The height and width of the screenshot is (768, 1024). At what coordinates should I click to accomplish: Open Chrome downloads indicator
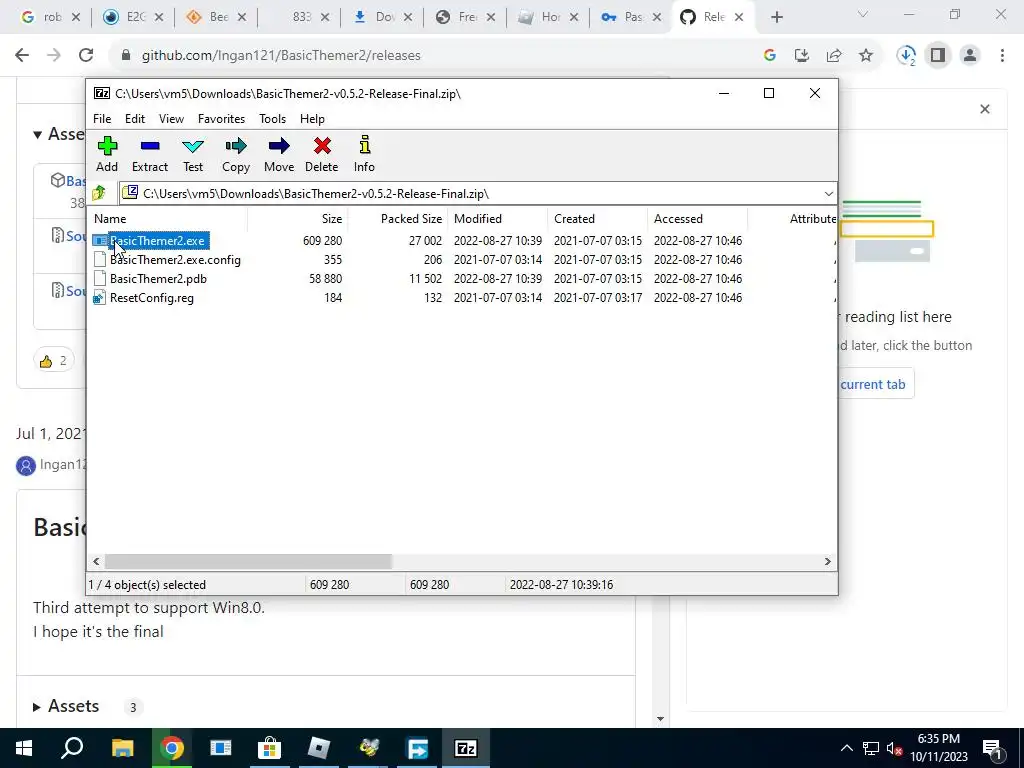[906, 56]
